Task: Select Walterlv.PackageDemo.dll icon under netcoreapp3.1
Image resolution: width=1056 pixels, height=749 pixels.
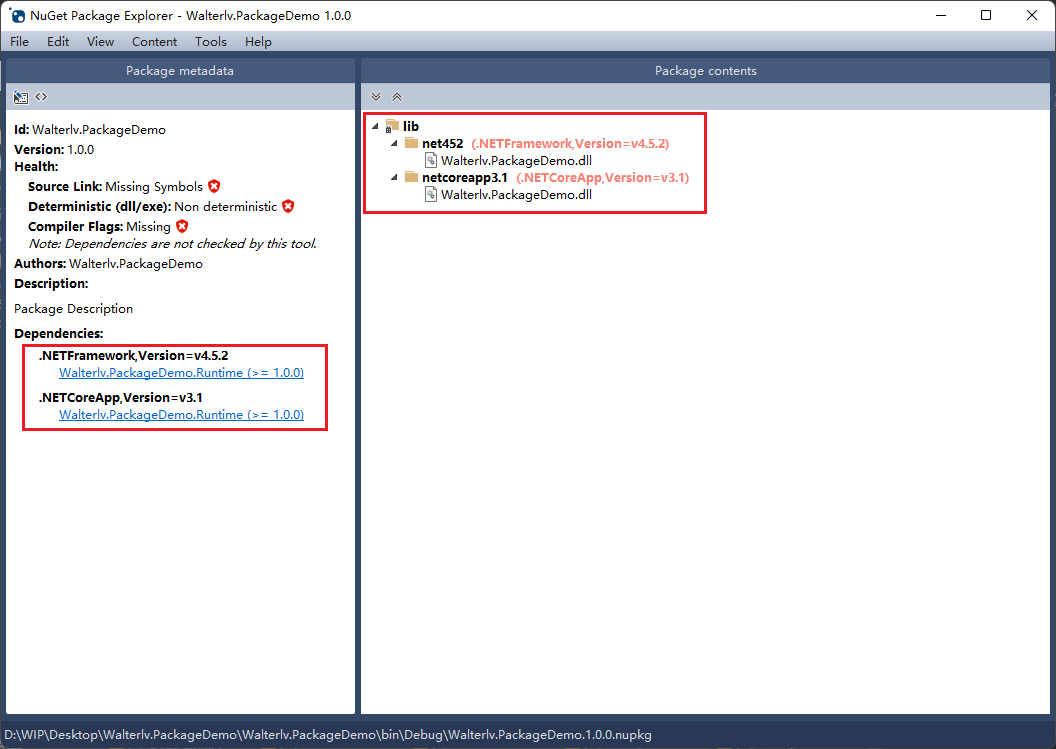Action: tap(430, 194)
